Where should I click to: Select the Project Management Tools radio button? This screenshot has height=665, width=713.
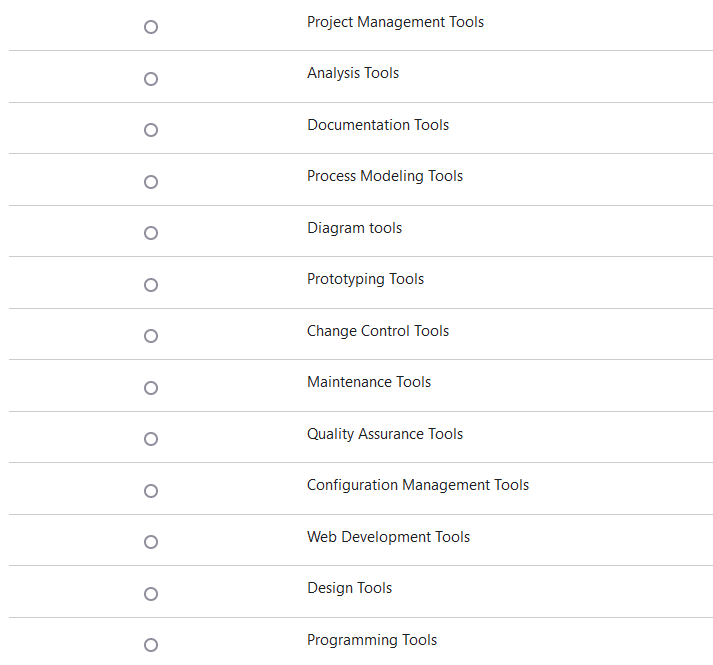(151, 27)
